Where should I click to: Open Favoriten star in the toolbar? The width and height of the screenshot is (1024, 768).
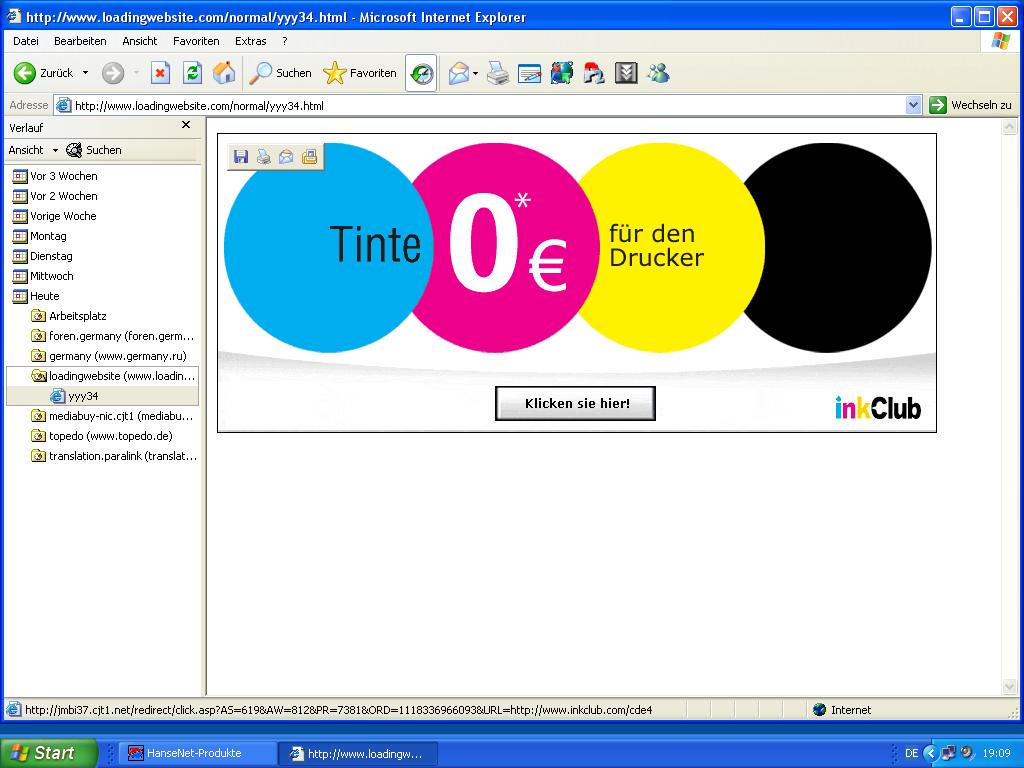pyautogui.click(x=360, y=72)
